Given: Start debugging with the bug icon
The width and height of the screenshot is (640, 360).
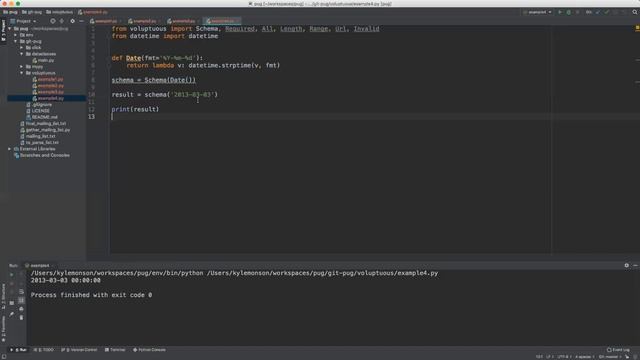Looking at the screenshot, I should (x=569, y=12).
